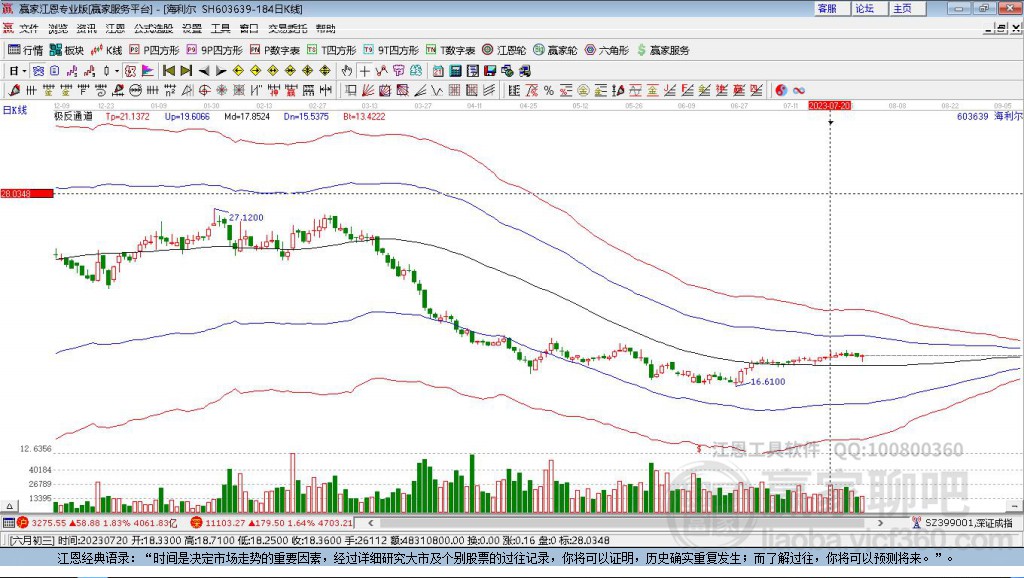Open the 日 period dropdown
Viewport: 1024px width, 578px height.
(x=17, y=71)
